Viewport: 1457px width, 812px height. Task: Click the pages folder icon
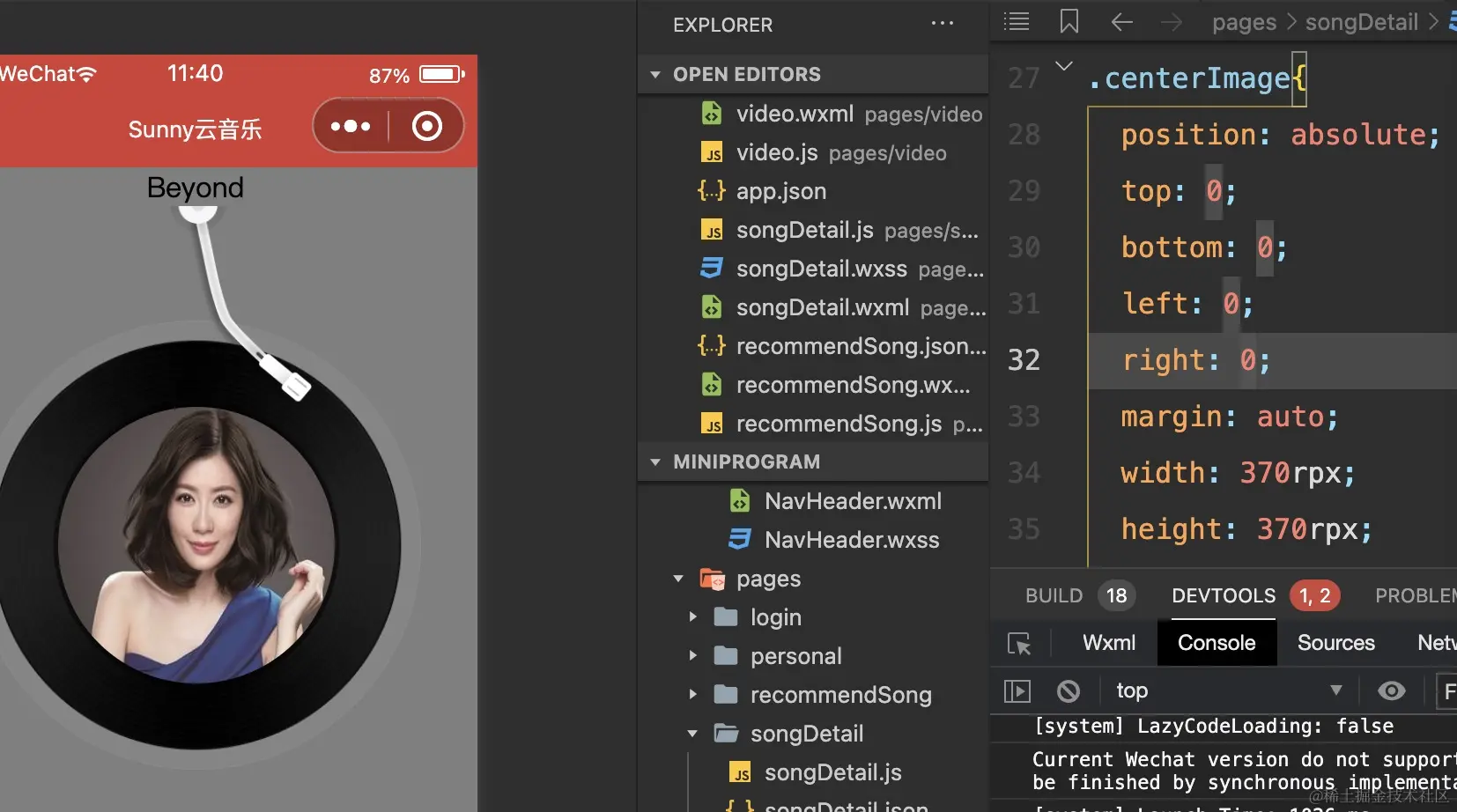[x=712, y=579]
